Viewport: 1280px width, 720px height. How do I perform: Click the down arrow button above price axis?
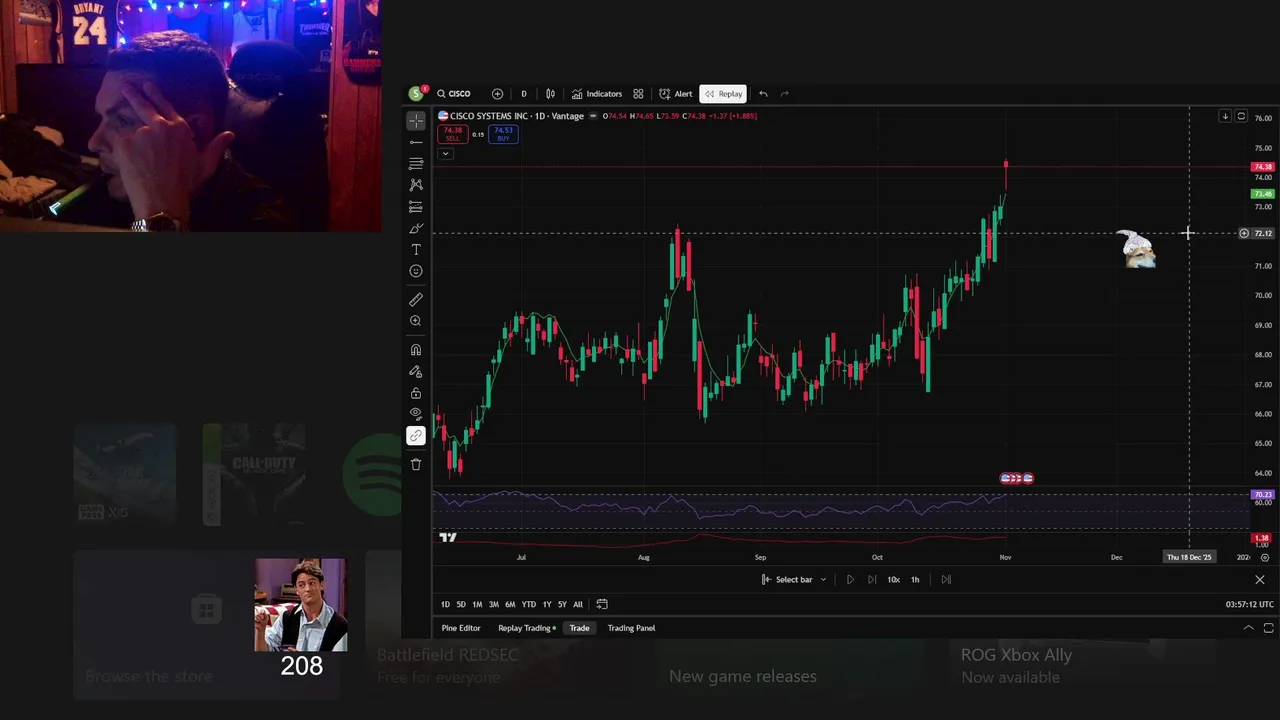click(x=1224, y=116)
